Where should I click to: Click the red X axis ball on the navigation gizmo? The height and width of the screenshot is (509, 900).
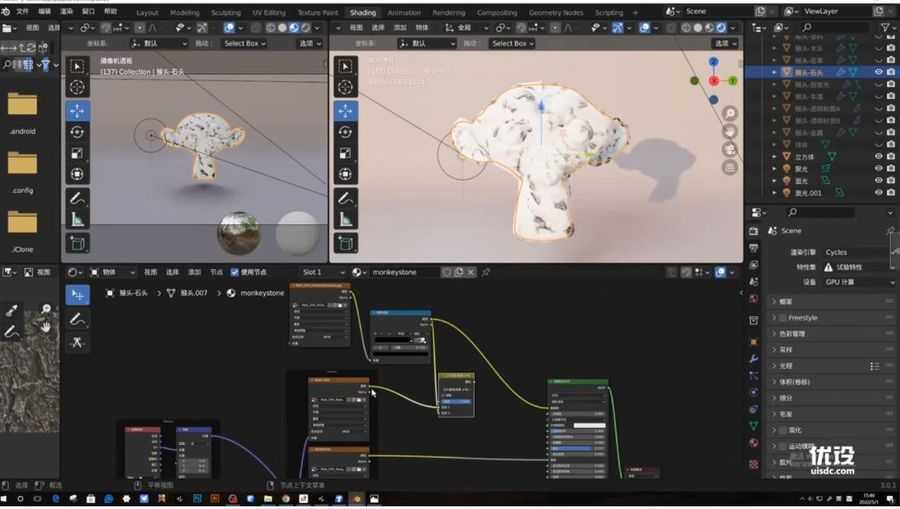click(x=713, y=81)
